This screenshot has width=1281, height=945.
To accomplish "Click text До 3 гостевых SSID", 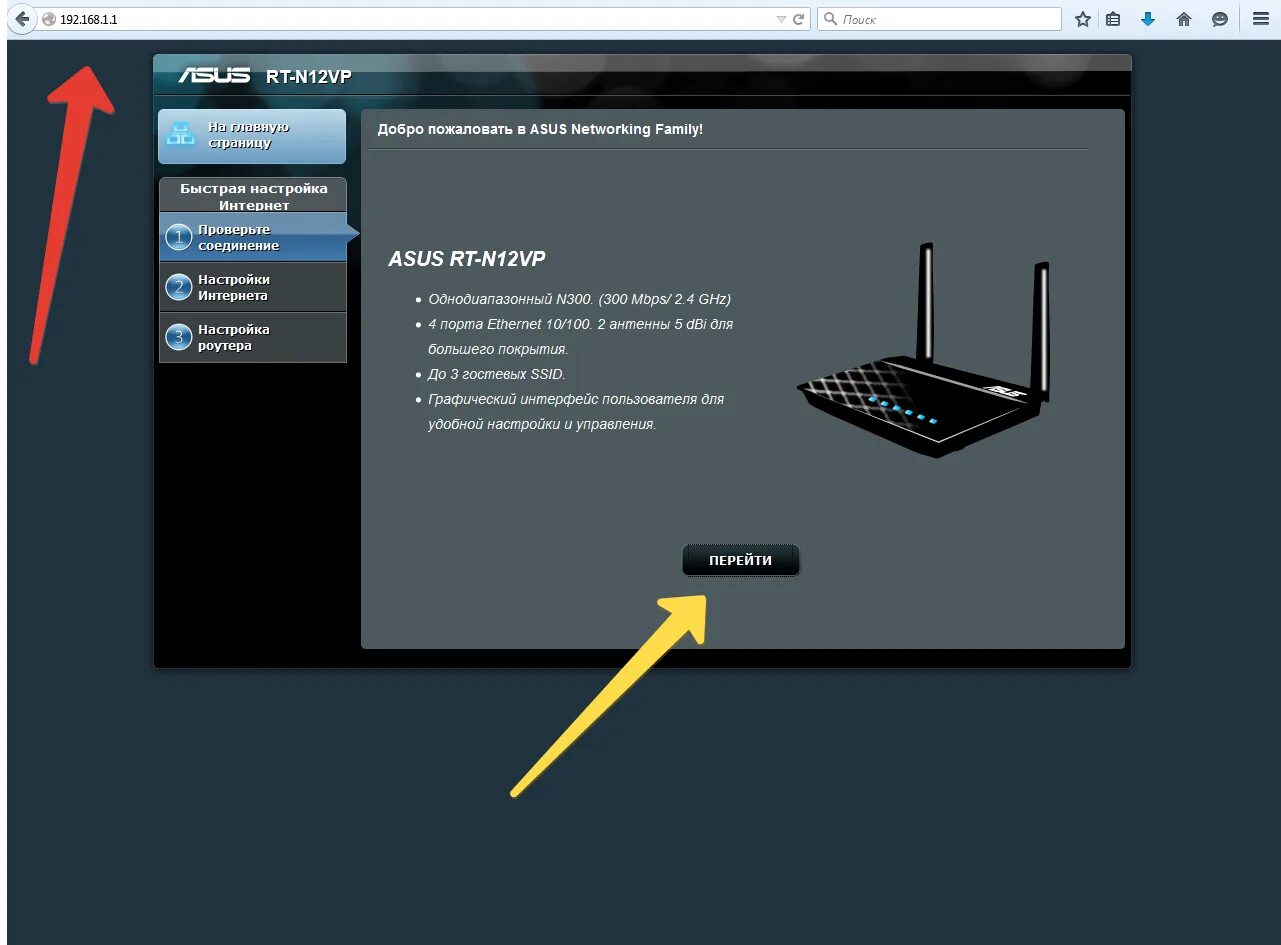I will pyautogui.click(x=497, y=374).
